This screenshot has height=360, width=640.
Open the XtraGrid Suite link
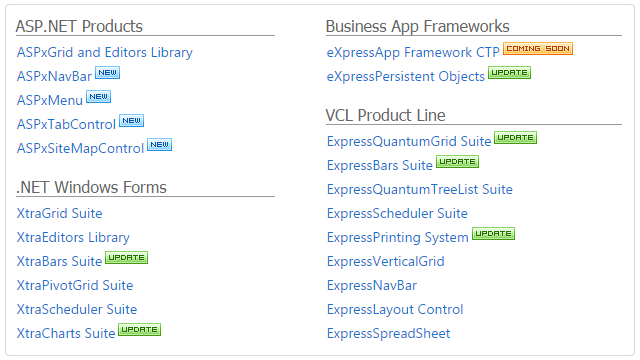point(60,213)
